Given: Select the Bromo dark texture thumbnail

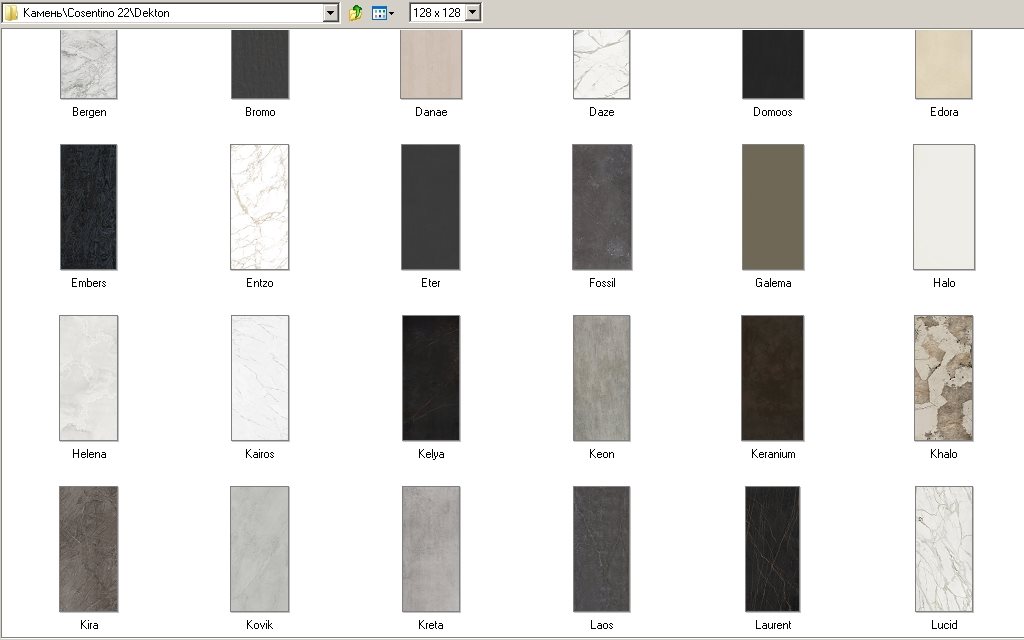Looking at the screenshot, I should point(260,64).
